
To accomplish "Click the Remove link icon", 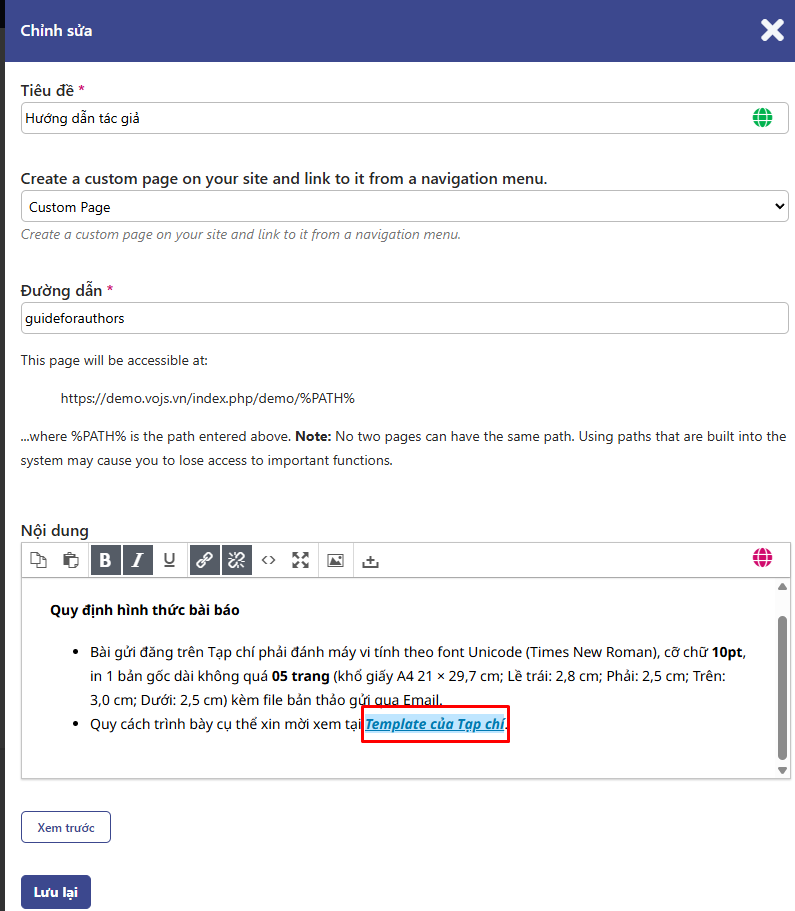I will [x=236, y=560].
